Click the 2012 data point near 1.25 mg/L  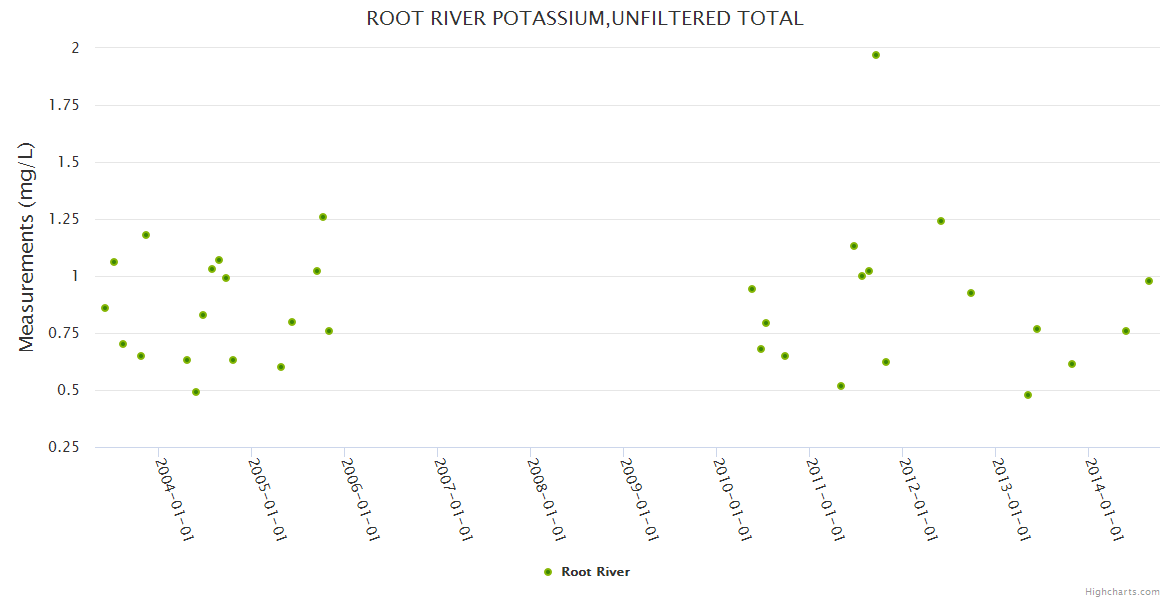941,221
